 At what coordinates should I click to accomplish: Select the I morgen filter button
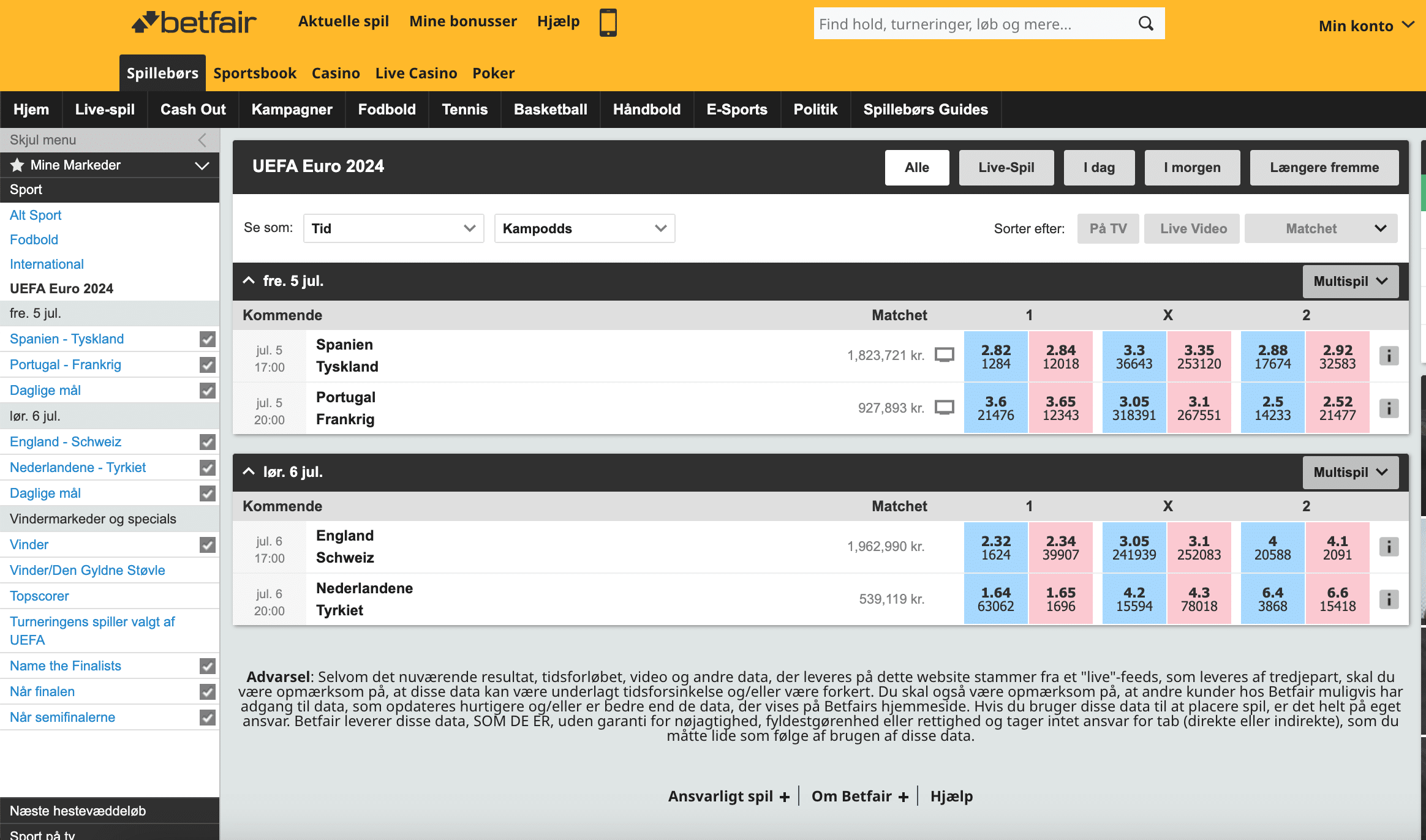pyautogui.click(x=1191, y=168)
